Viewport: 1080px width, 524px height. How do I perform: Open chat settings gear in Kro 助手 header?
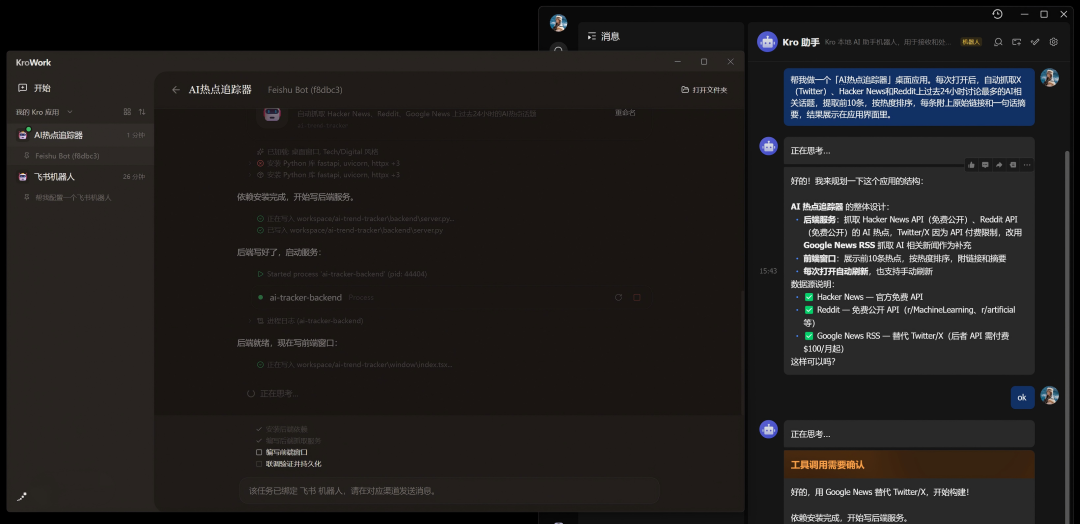1053,42
